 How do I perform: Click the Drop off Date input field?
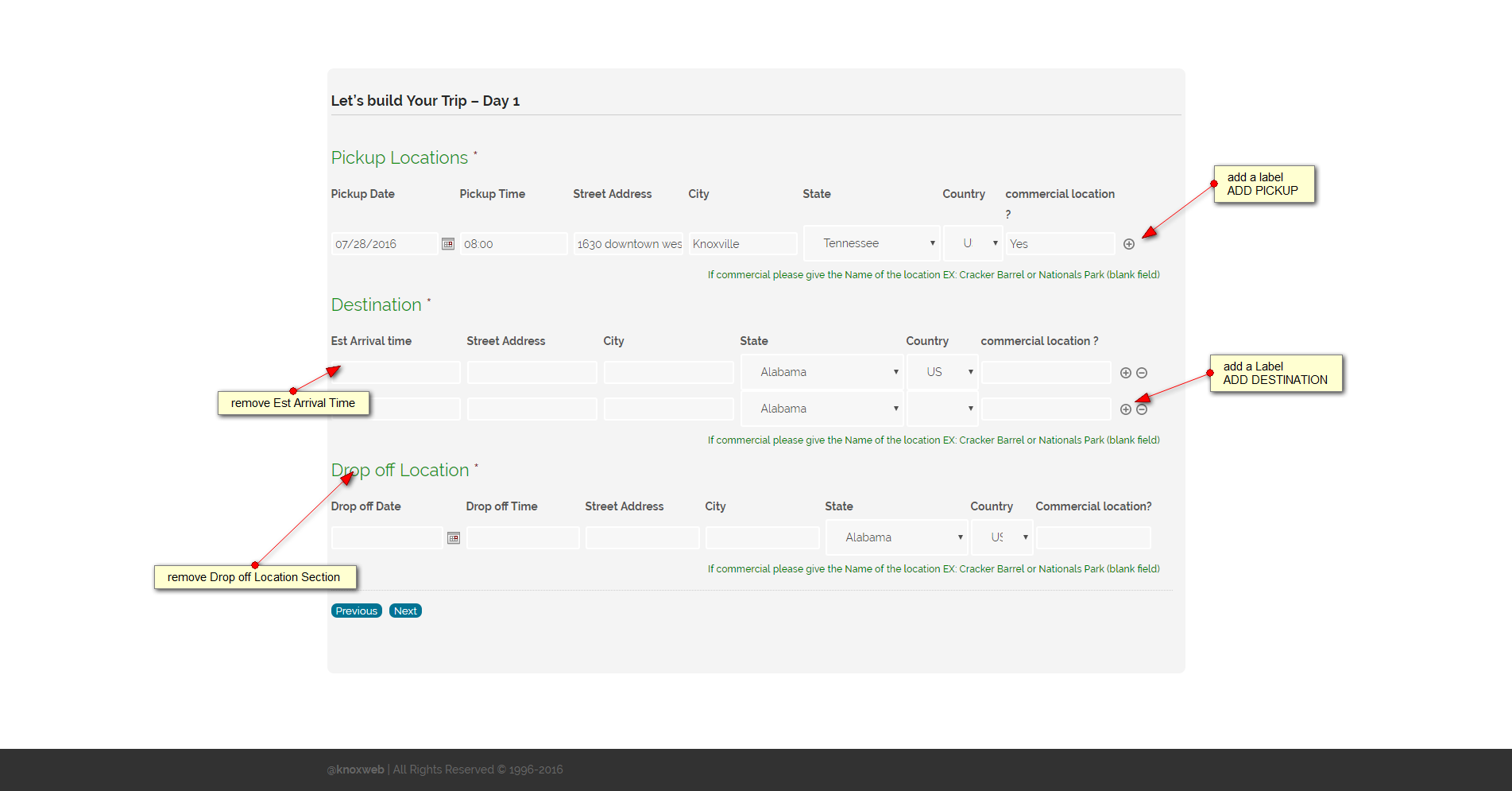click(387, 538)
